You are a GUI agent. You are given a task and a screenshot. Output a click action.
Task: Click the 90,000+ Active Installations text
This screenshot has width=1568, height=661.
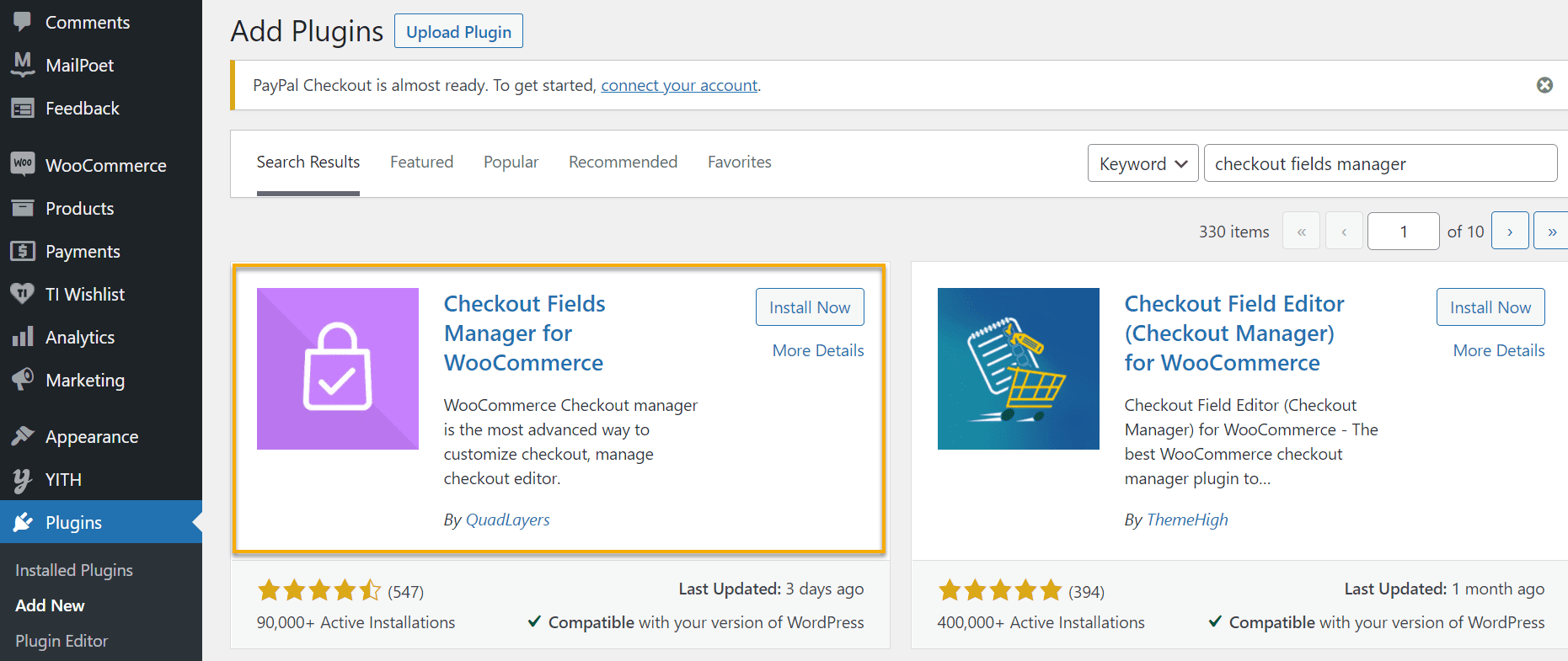pyautogui.click(x=356, y=622)
